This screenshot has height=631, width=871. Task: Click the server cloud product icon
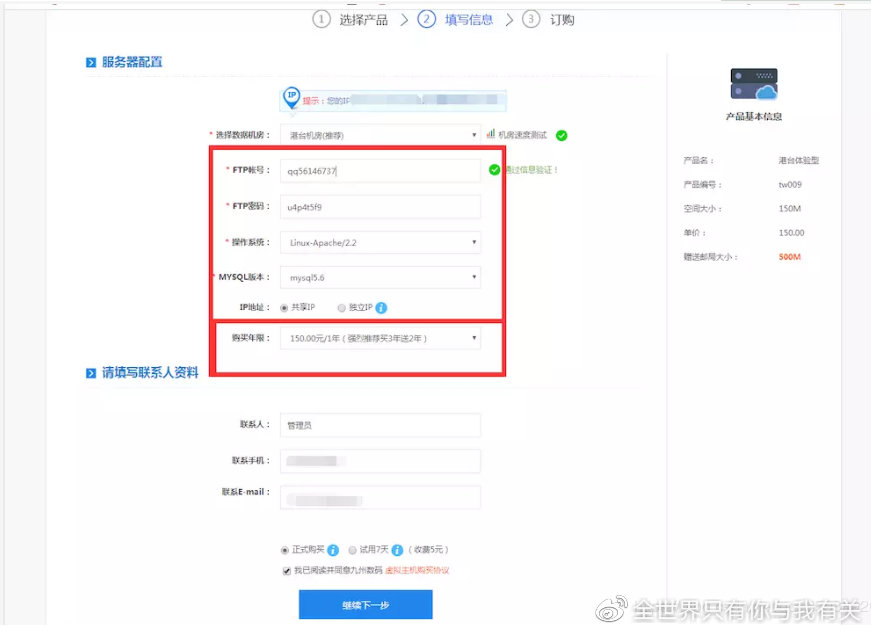(x=753, y=84)
